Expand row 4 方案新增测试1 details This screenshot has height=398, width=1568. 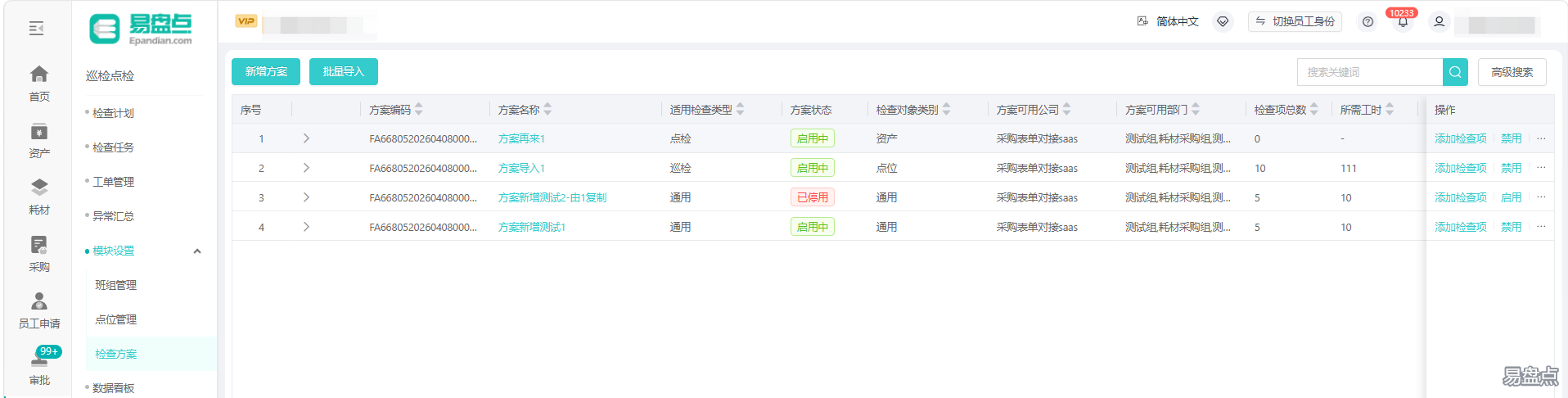click(x=306, y=227)
